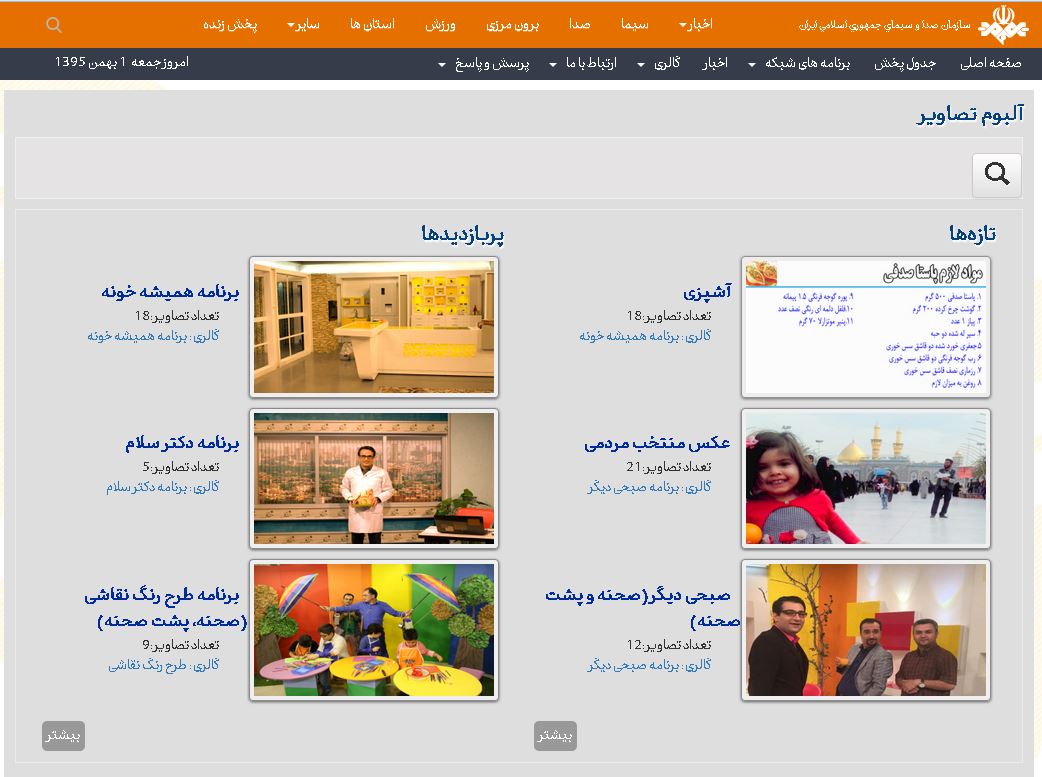Click the album search magnifier button

(997, 175)
